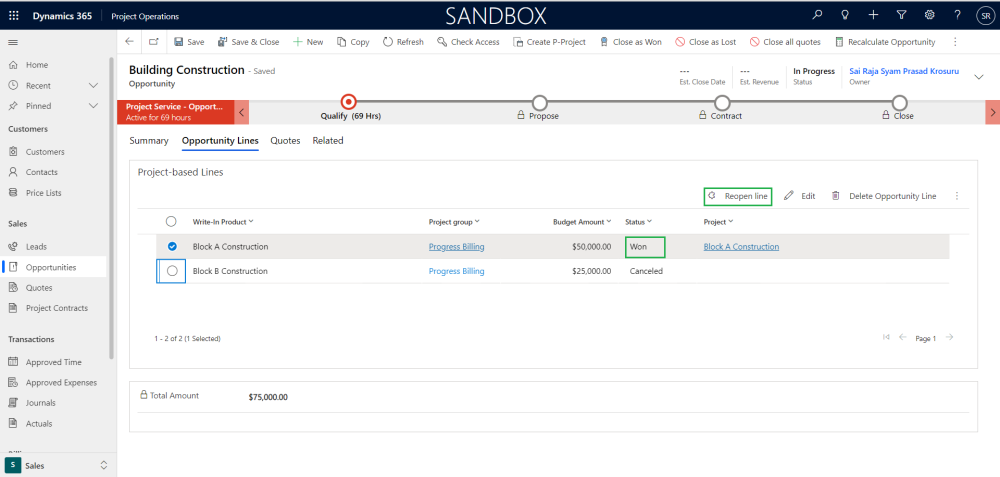Viewport: 1000px width, 477px height.
Task: Open command bar overflow more options
Action: pos(955,42)
